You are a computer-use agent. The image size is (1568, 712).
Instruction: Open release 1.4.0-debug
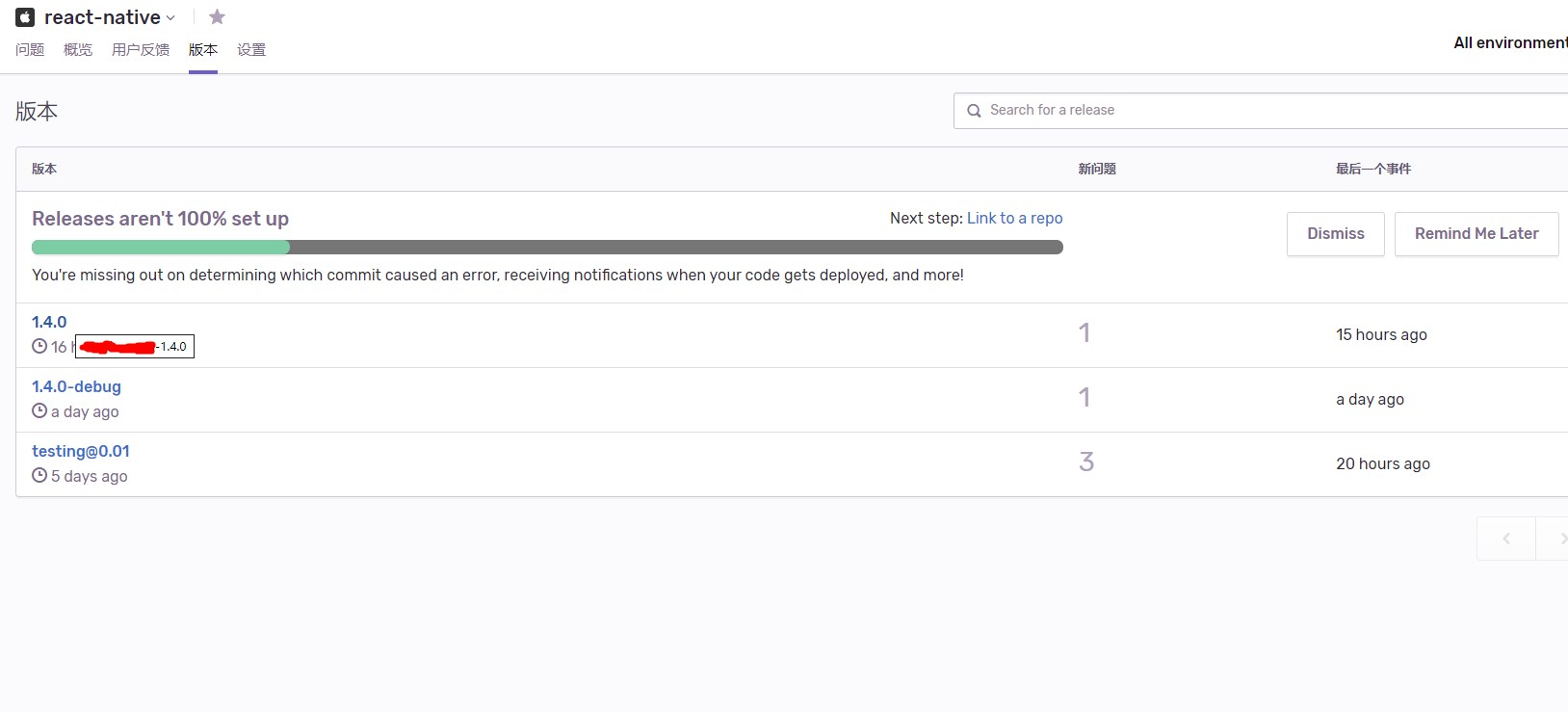[x=76, y=386]
